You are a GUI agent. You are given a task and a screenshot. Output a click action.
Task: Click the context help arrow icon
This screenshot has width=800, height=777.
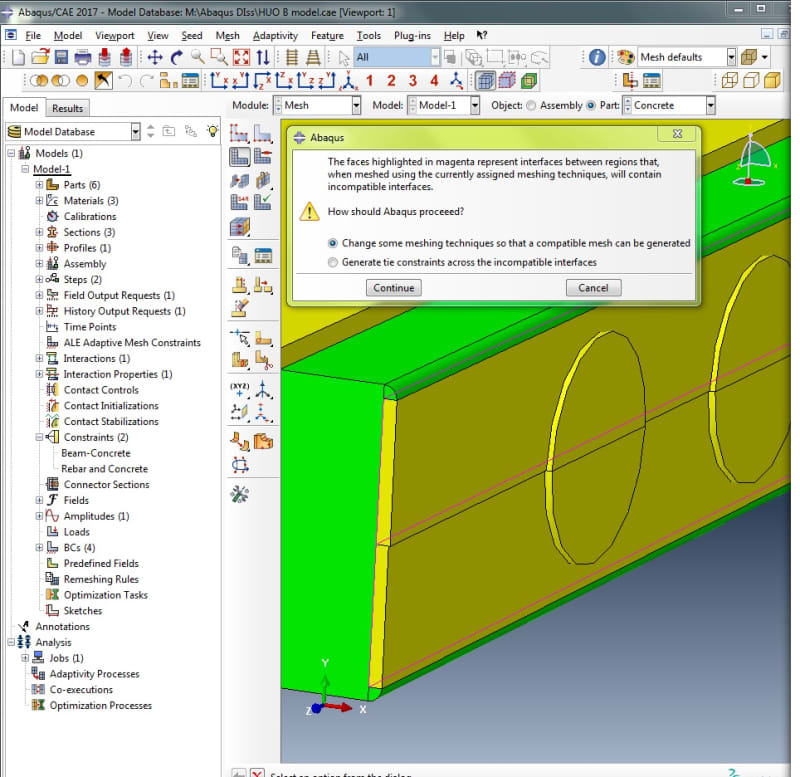(481, 35)
